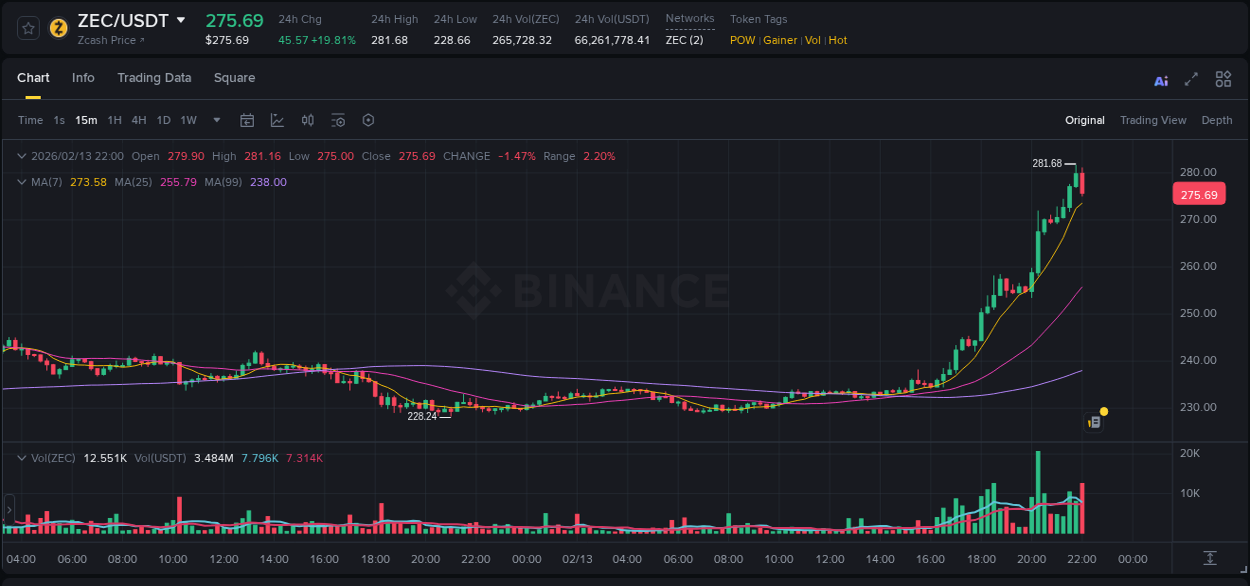
Task: Open the Zcash Price link
Action: 105,40
